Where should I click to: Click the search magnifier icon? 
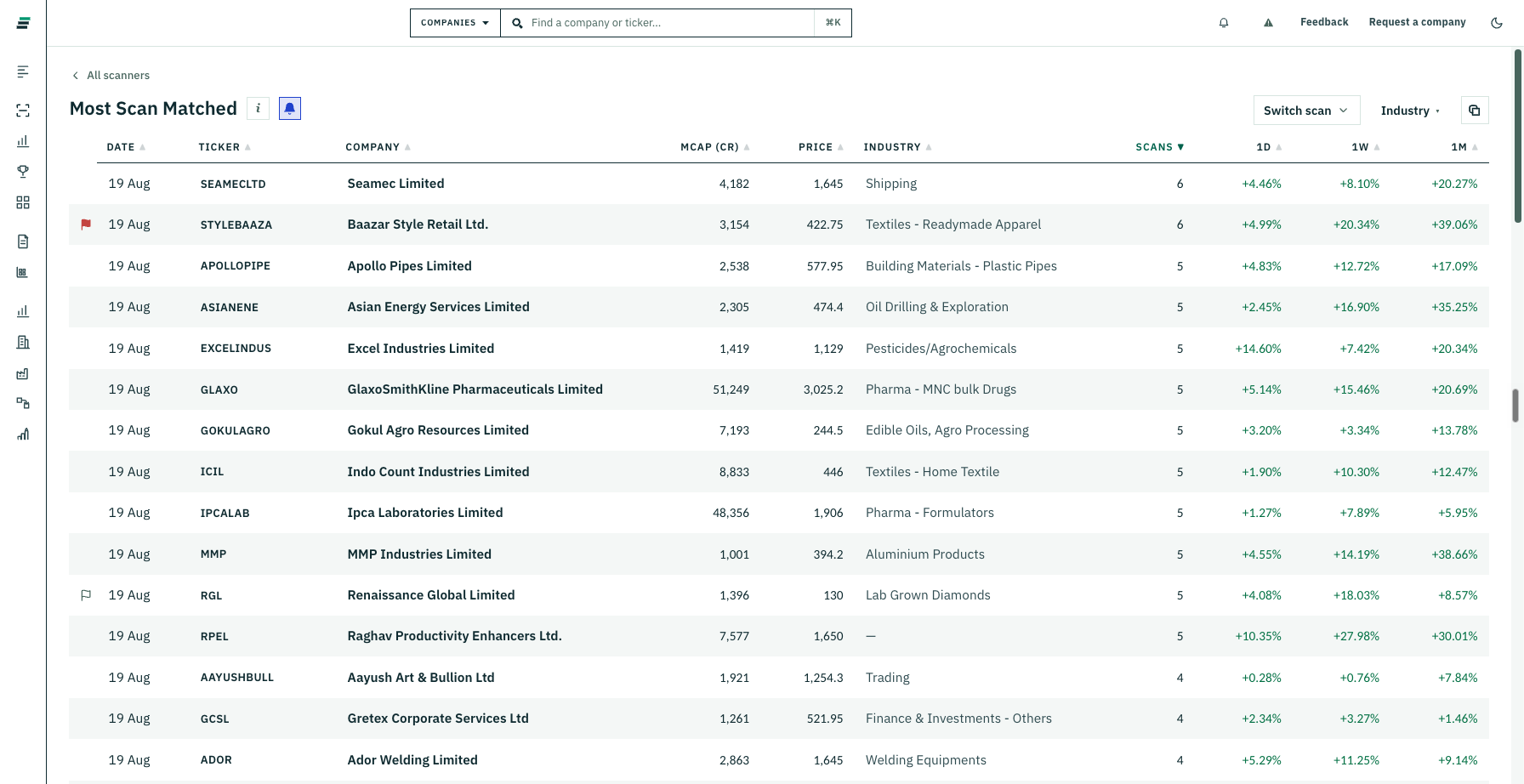pos(517,23)
